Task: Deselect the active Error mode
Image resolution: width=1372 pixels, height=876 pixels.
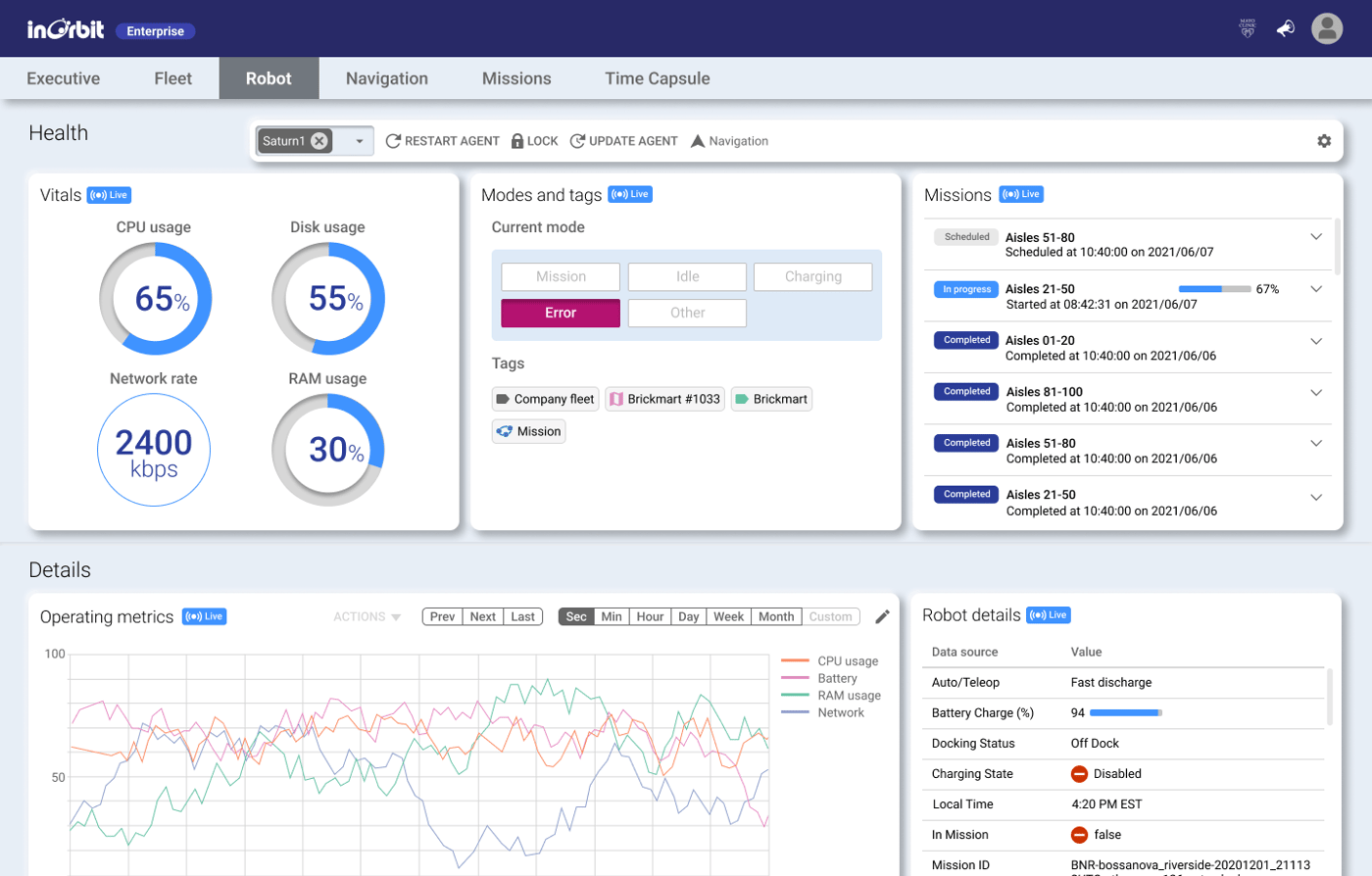Action: 560,312
